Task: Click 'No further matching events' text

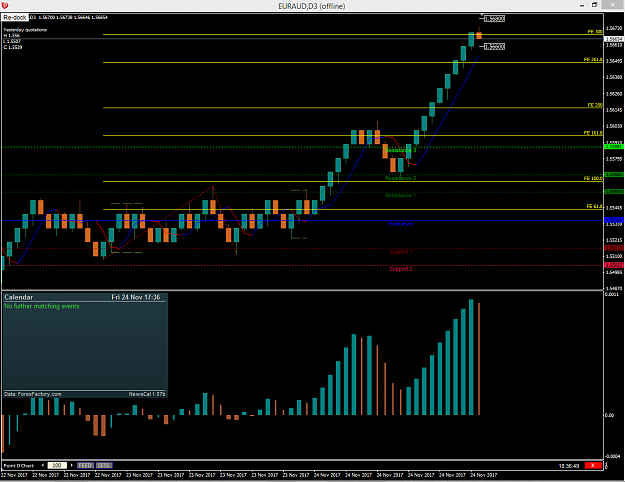Action: coord(42,306)
